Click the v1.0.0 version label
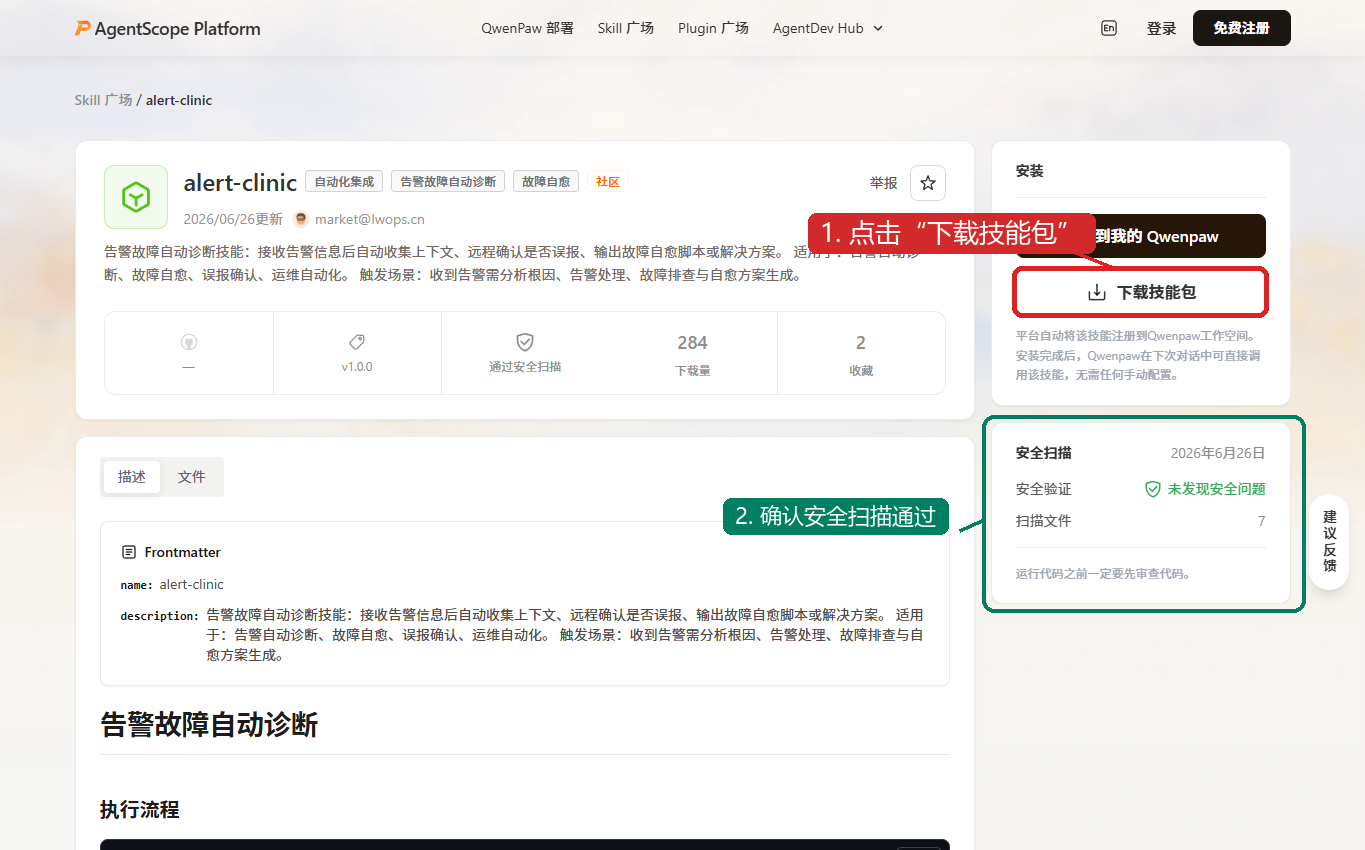Viewport: 1365px width, 850px height. 357,367
